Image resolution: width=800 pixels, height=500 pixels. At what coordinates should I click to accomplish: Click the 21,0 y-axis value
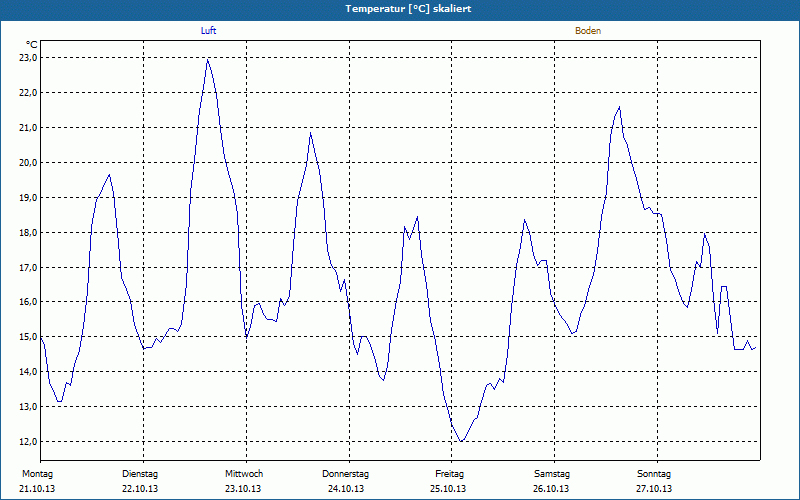pos(28,128)
